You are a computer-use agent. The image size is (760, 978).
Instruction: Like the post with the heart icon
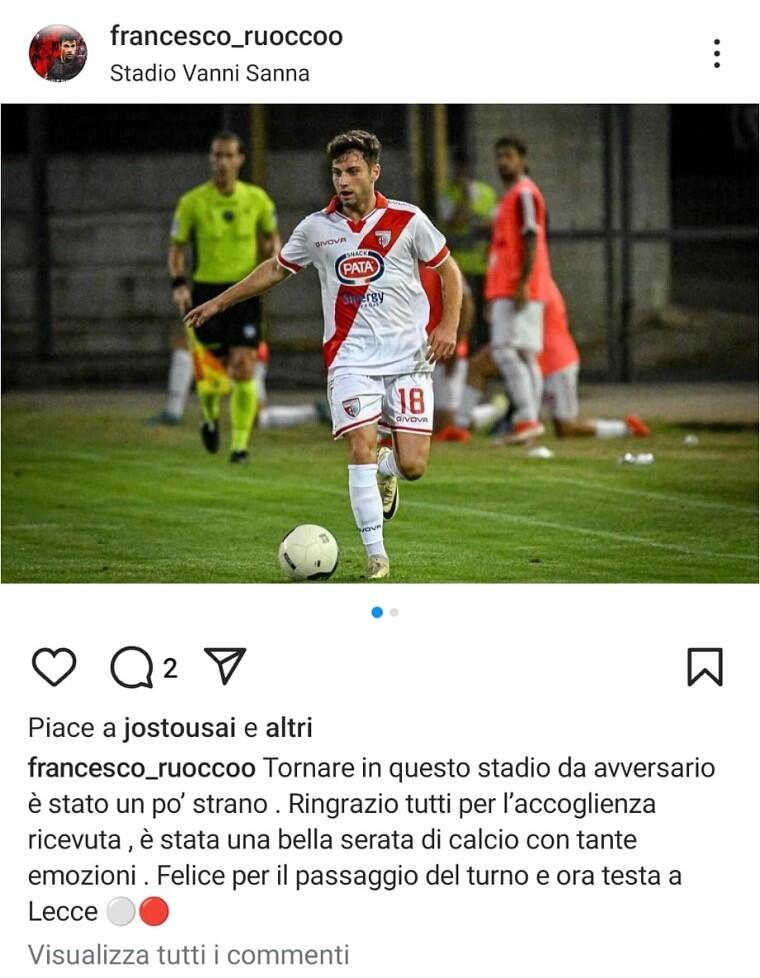(x=54, y=667)
